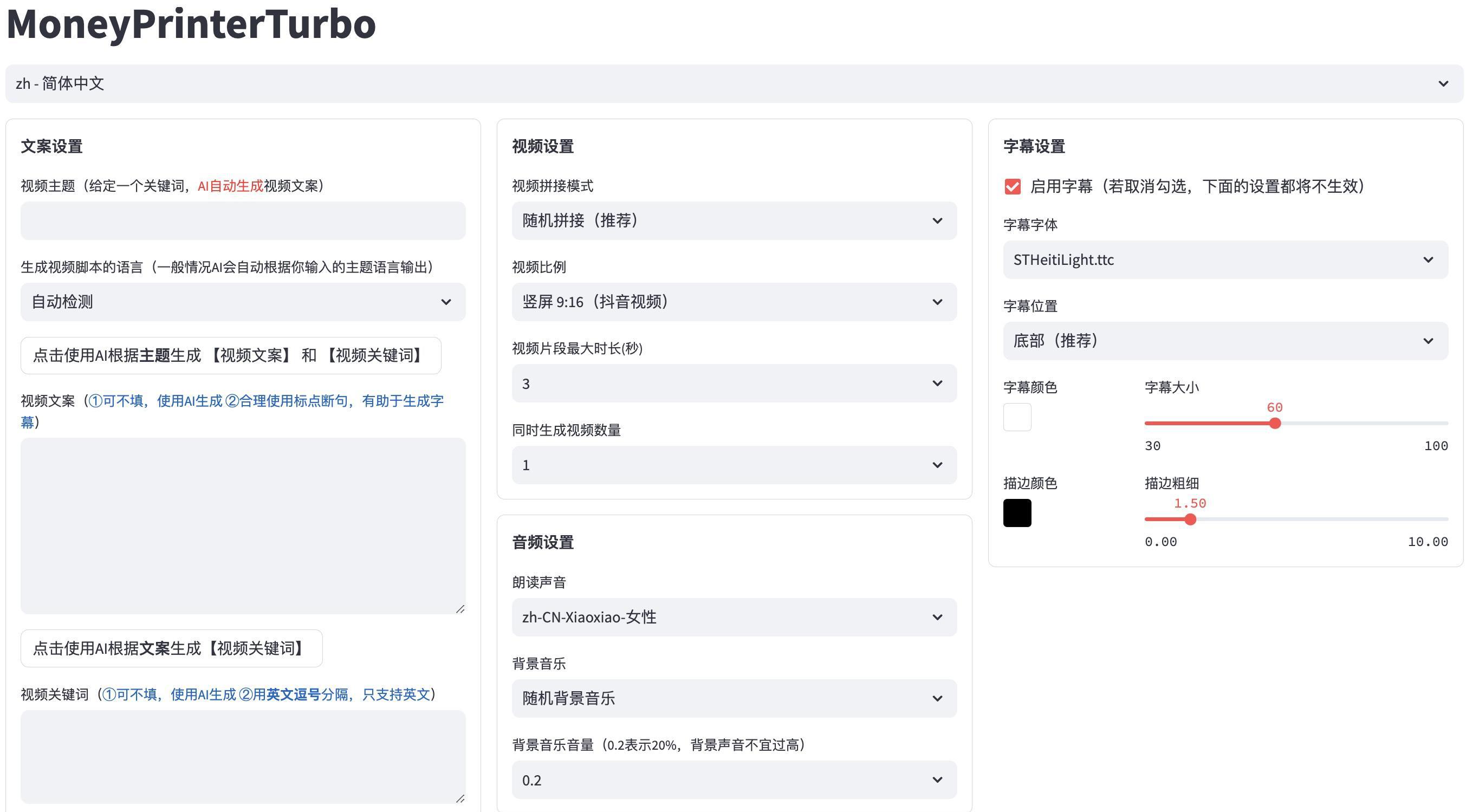Click the 10.00 maximum label of 描边粗细 slider
Screen dimensions: 1479x812
pos(1429,542)
